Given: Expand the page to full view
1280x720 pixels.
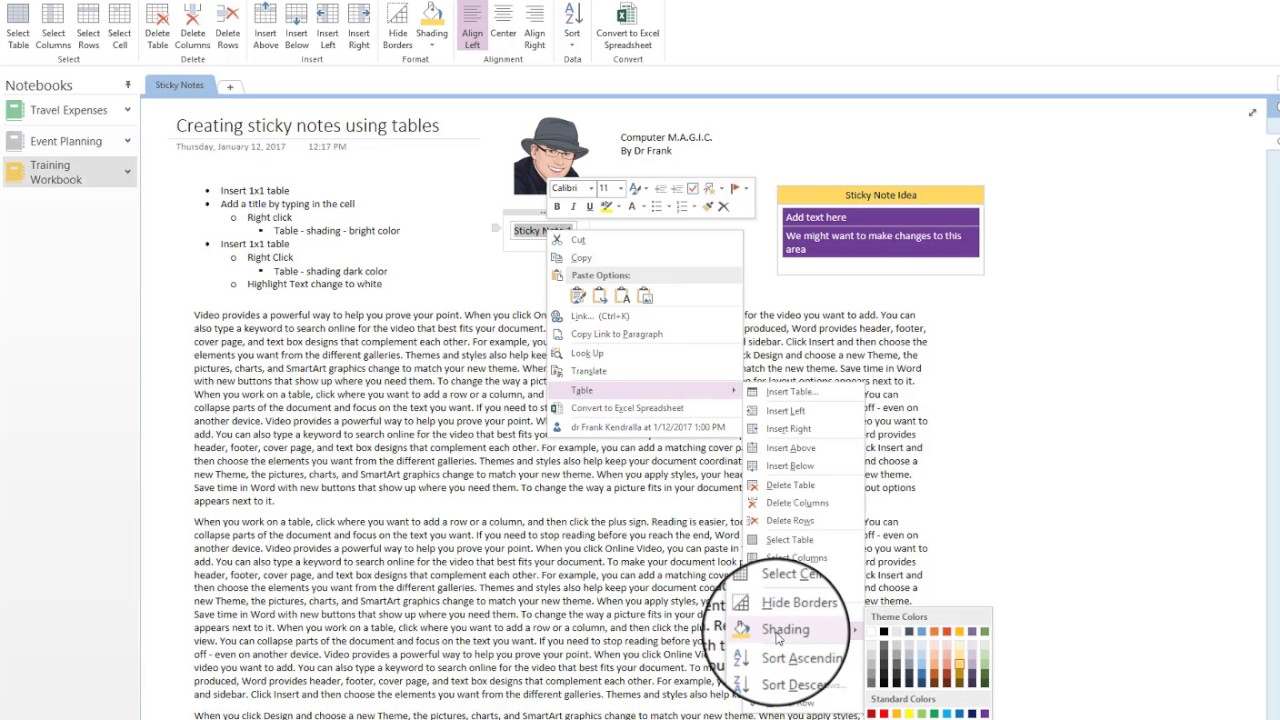Looking at the screenshot, I should pos(1252,113).
